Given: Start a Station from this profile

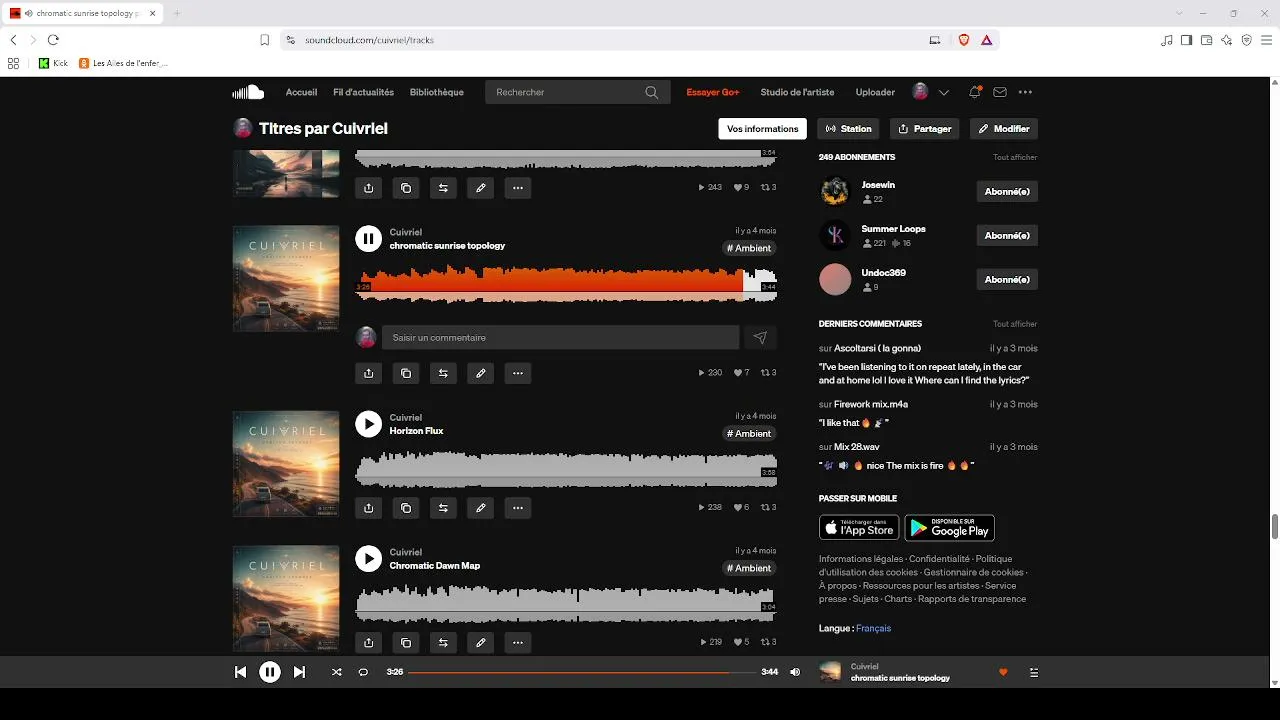Looking at the screenshot, I should [x=849, y=129].
